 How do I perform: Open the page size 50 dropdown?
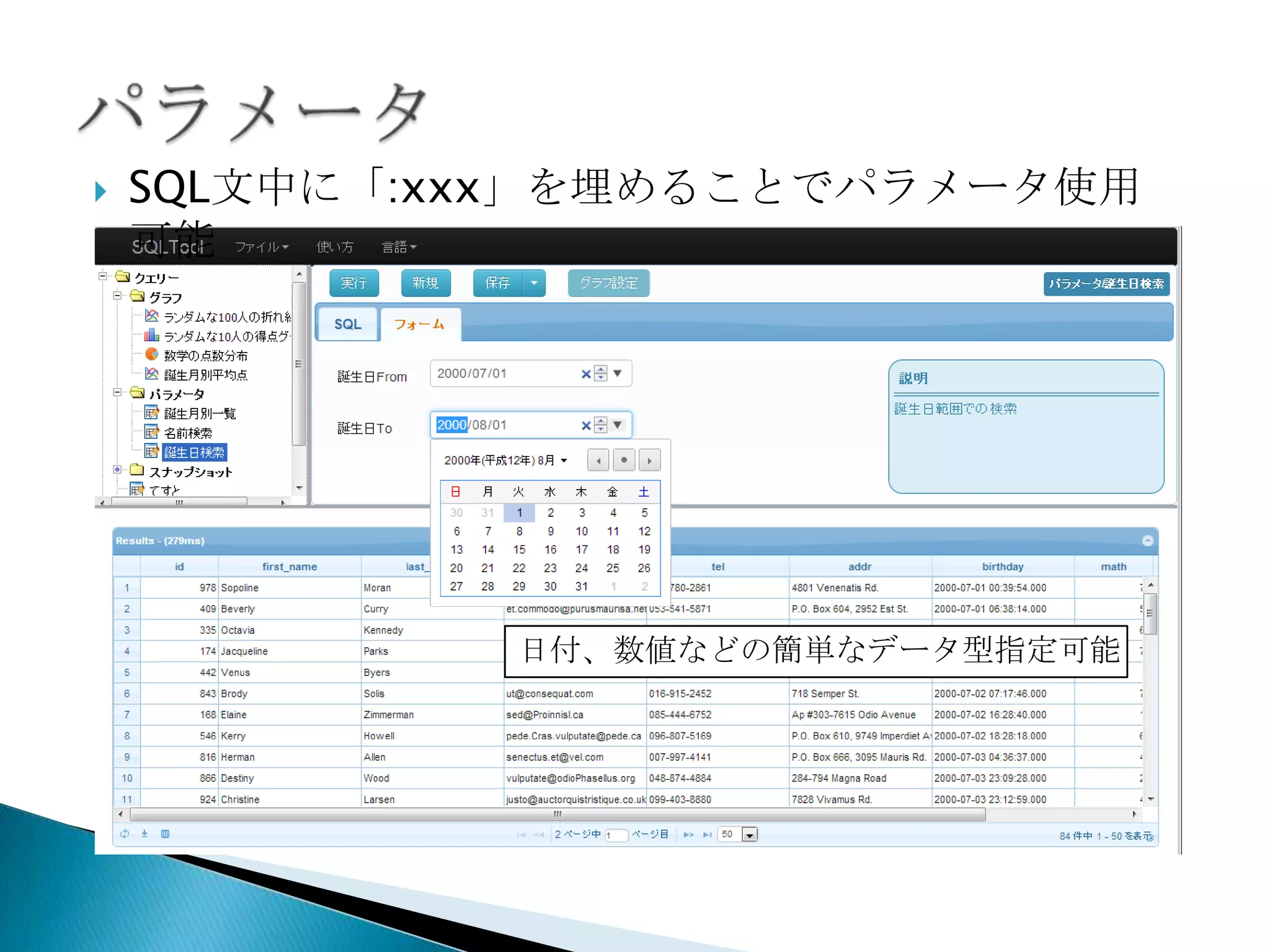[750, 835]
